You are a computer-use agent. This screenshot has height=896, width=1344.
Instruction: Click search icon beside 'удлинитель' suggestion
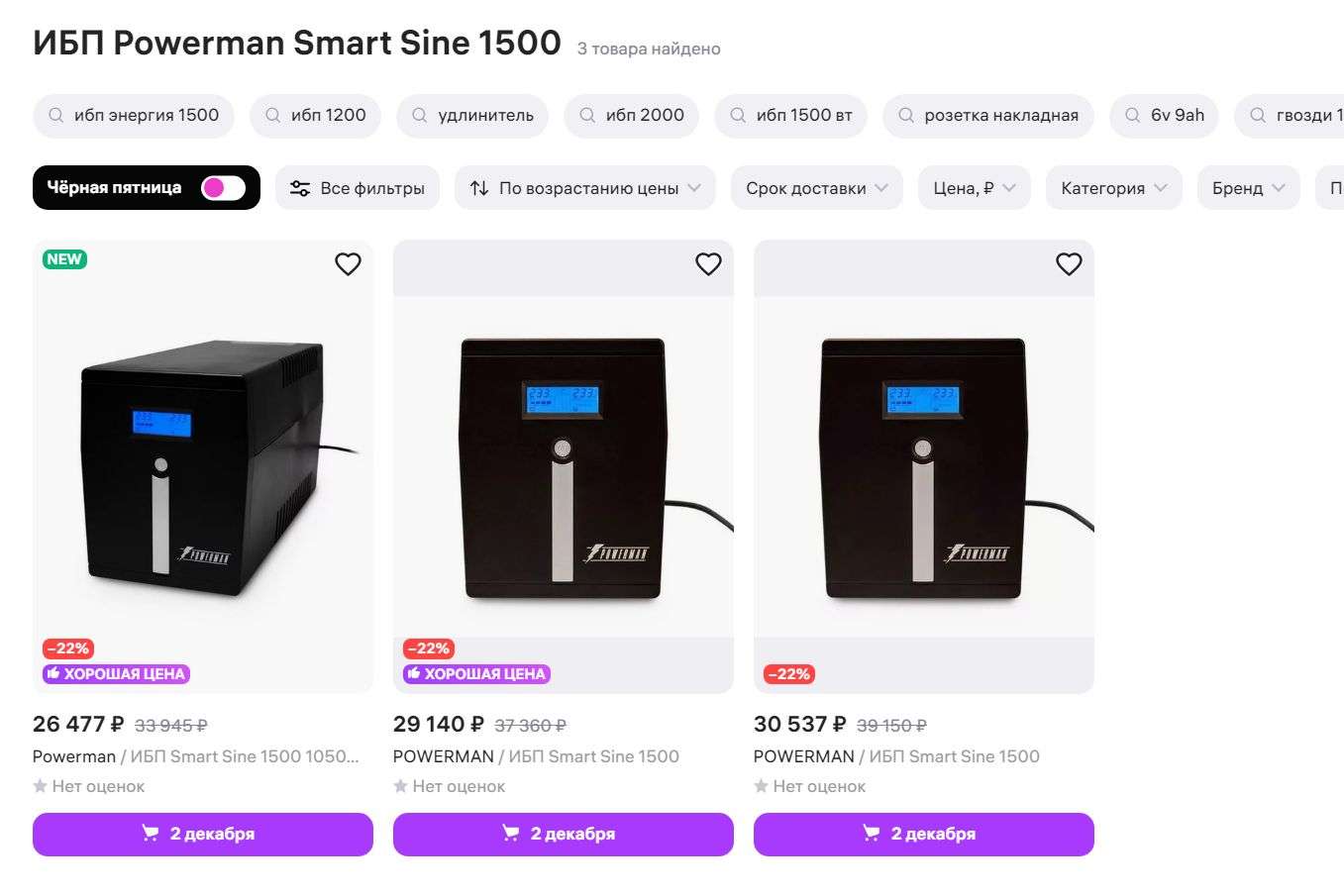420,116
